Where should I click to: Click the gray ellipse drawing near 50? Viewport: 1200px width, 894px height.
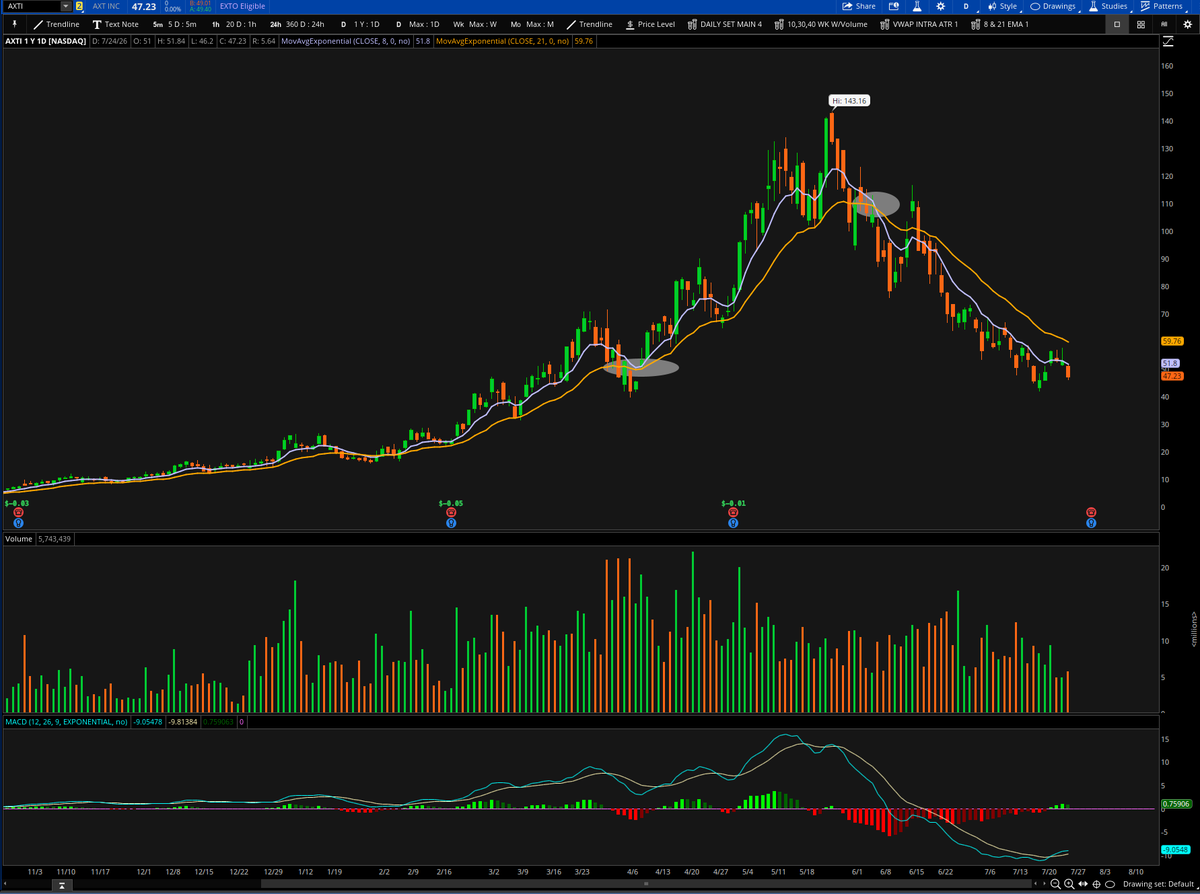[641, 367]
